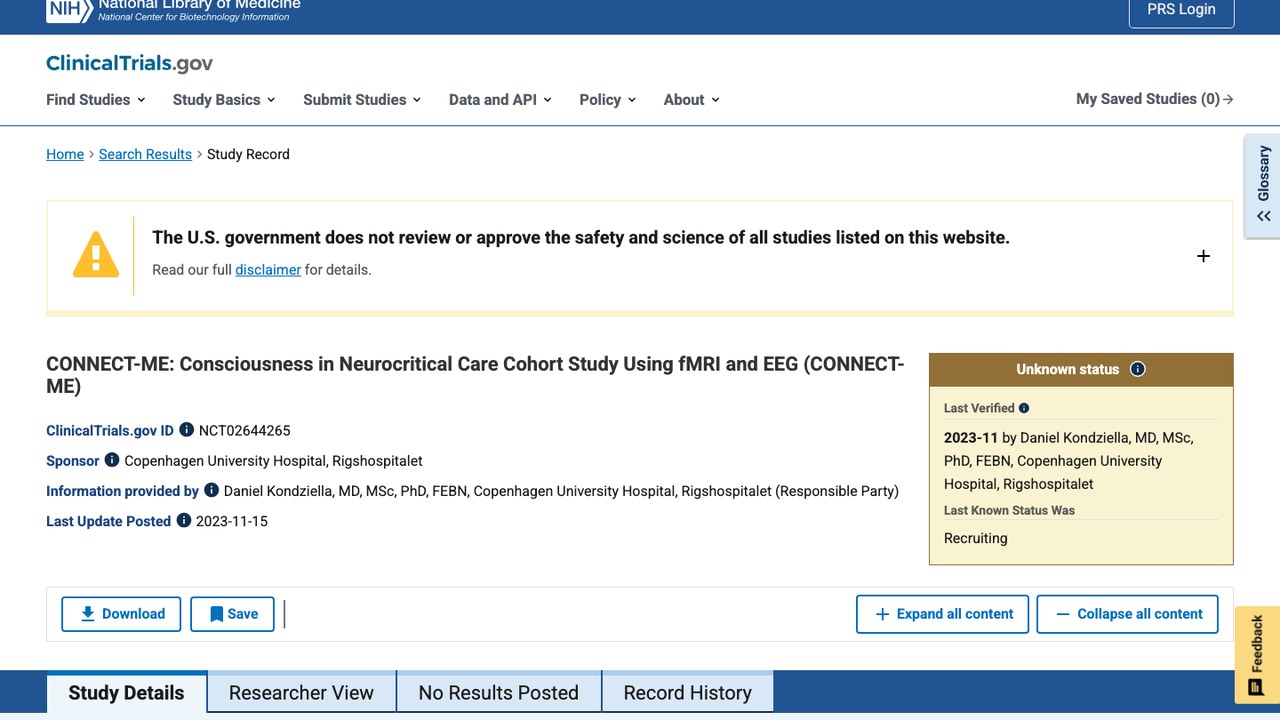
Task: Open the Find Studies dropdown menu
Action: coord(96,99)
